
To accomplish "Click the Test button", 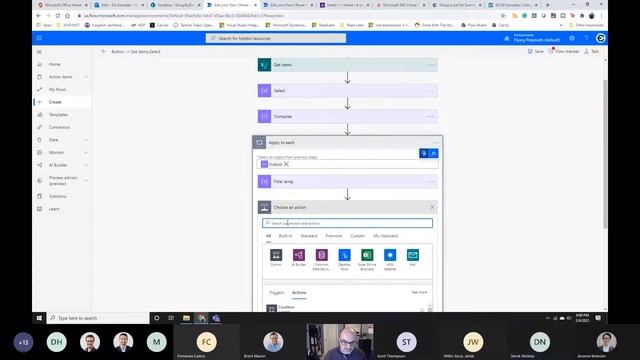I will (591, 51).
